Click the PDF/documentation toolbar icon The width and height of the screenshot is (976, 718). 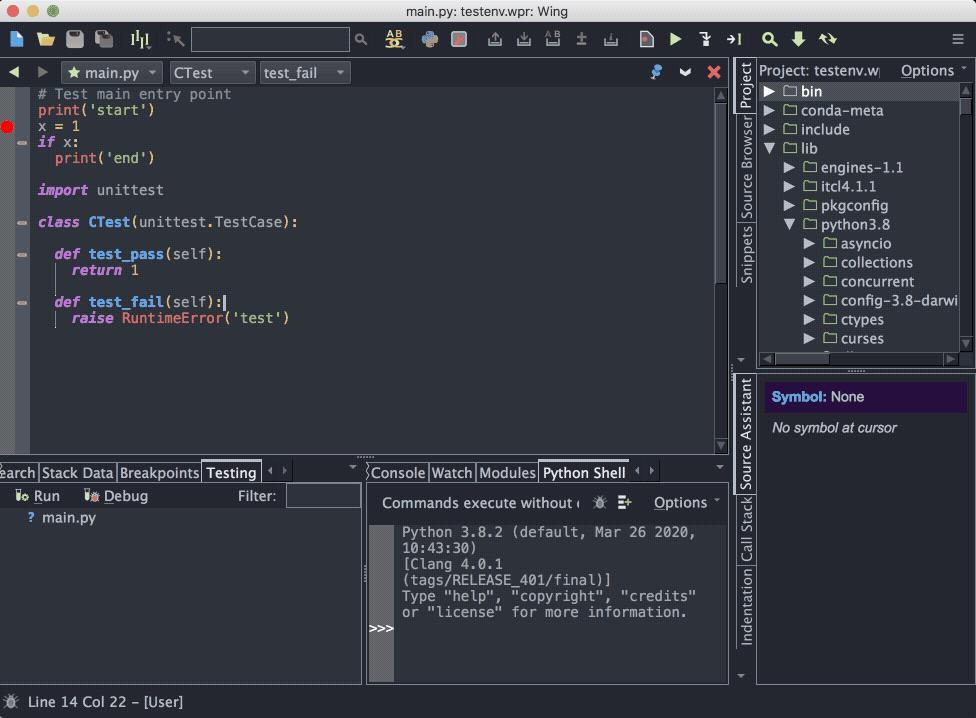point(459,39)
